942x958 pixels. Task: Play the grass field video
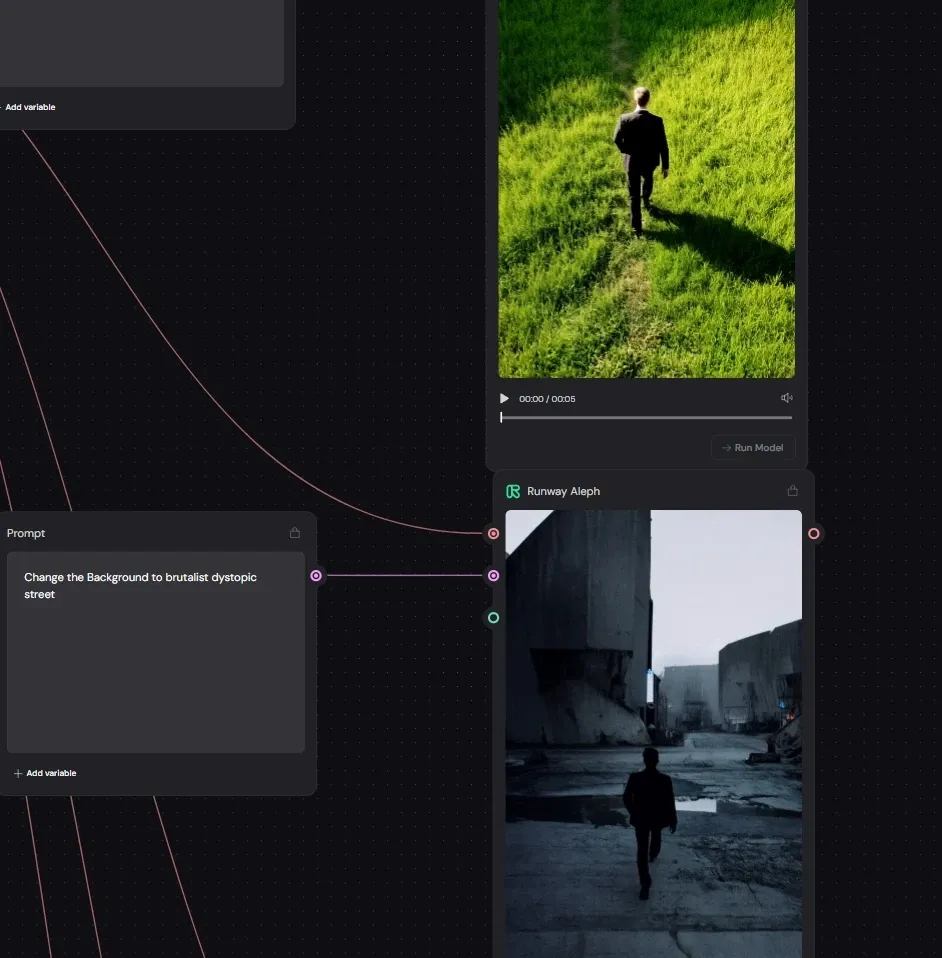click(x=504, y=398)
